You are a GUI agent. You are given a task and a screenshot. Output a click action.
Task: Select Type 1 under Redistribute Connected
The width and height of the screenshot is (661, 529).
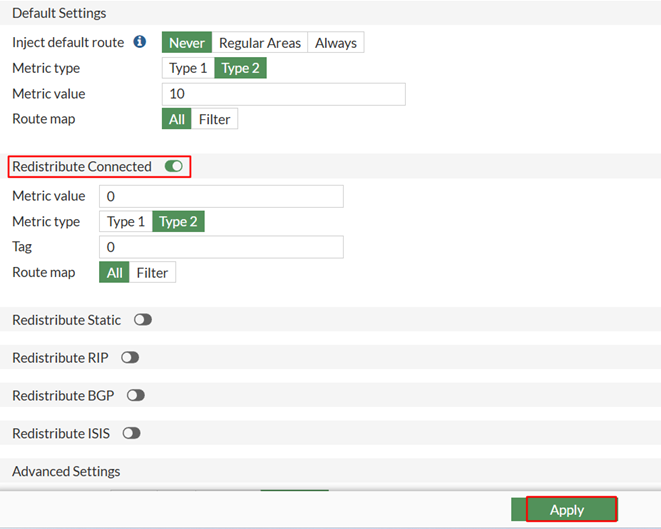(126, 222)
